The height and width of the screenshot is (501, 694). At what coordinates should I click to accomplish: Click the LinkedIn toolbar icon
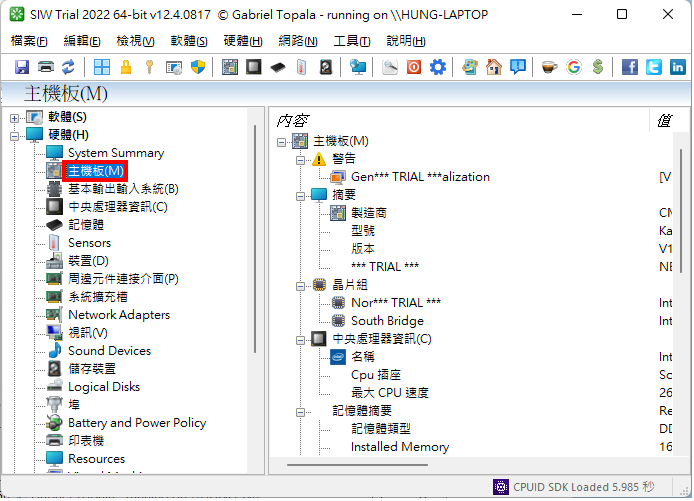click(677, 67)
